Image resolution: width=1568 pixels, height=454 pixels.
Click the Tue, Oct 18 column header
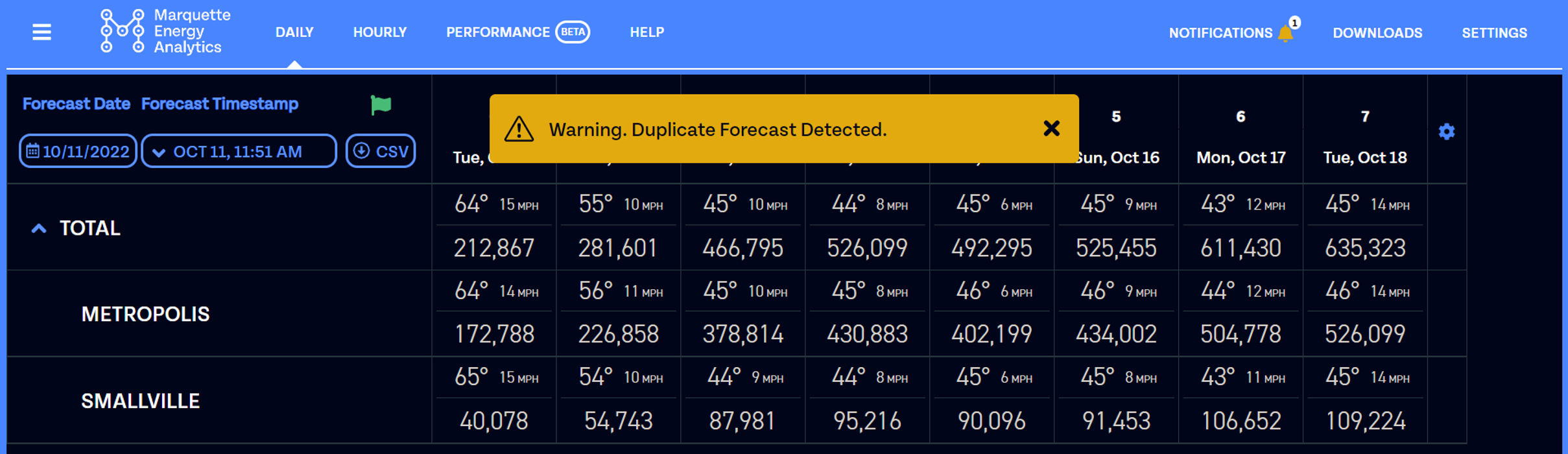coord(1365,158)
